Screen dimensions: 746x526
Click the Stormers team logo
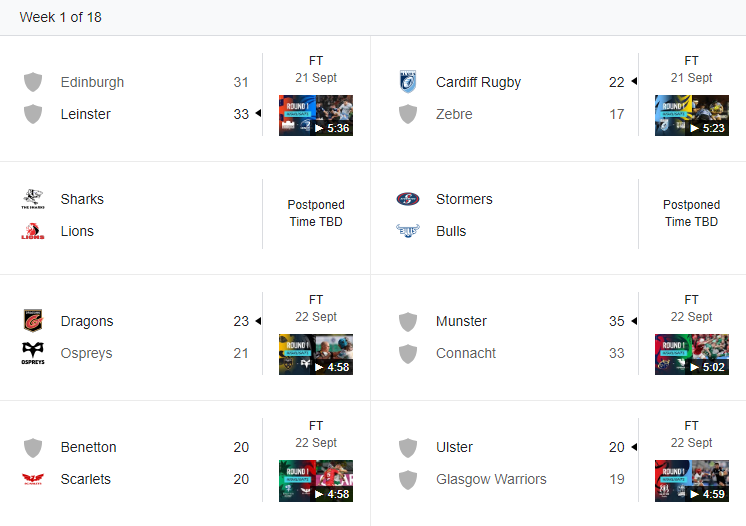coord(408,199)
